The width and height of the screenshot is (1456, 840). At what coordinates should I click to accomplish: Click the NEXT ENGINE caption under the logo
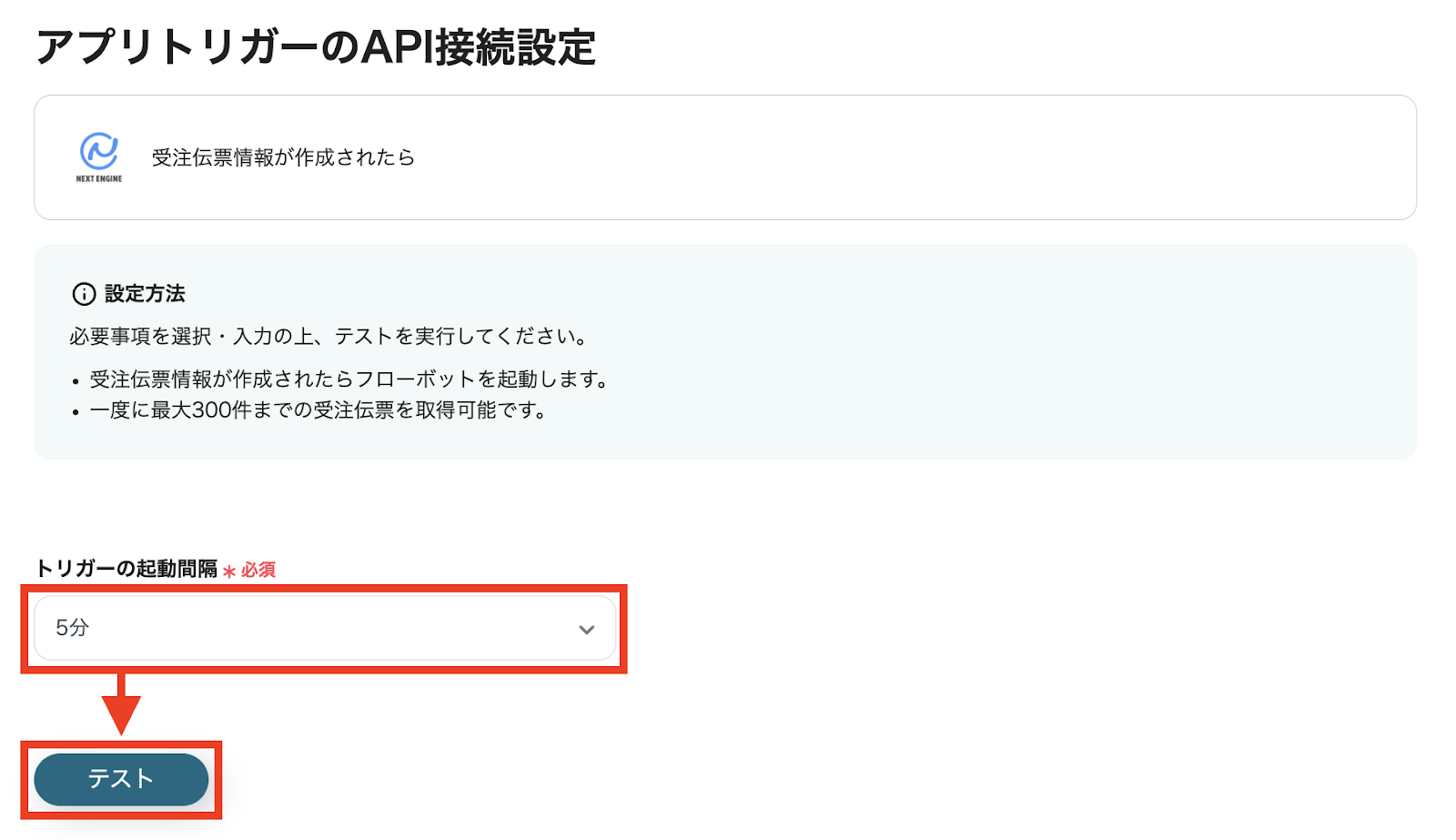point(98,178)
